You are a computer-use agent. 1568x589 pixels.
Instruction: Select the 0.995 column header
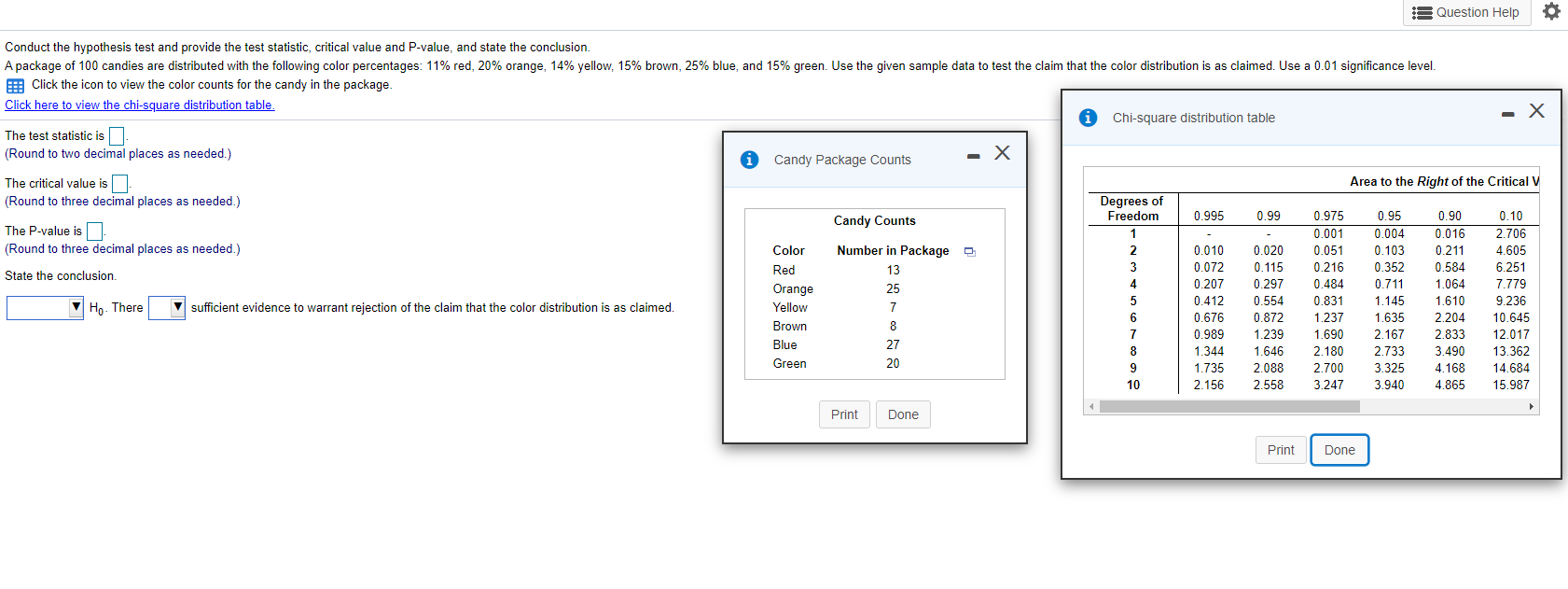point(1209,216)
